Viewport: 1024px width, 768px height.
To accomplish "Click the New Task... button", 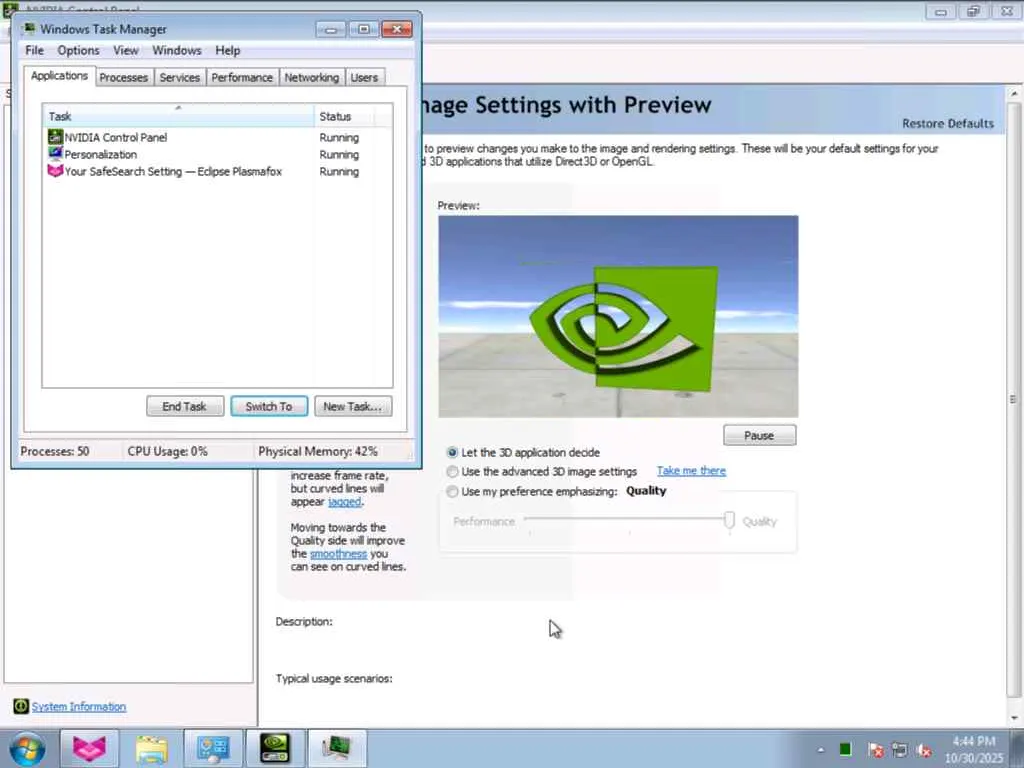I will (x=353, y=406).
